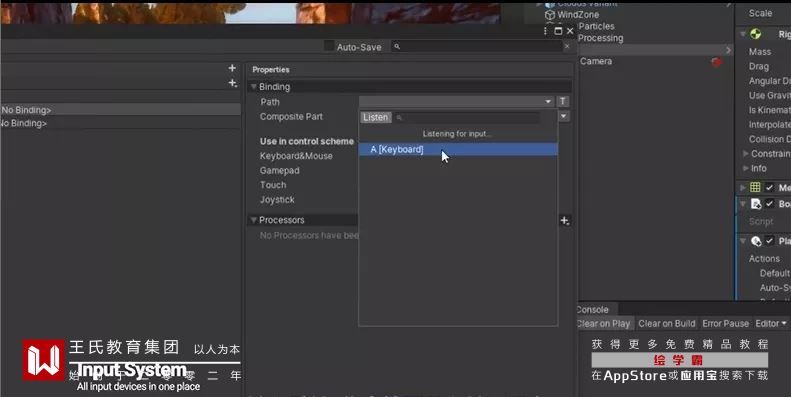The height and width of the screenshot is (397, 791).
Task: Uncheck the Pla component enable checkbox
Action: click(x=769, y=241)
